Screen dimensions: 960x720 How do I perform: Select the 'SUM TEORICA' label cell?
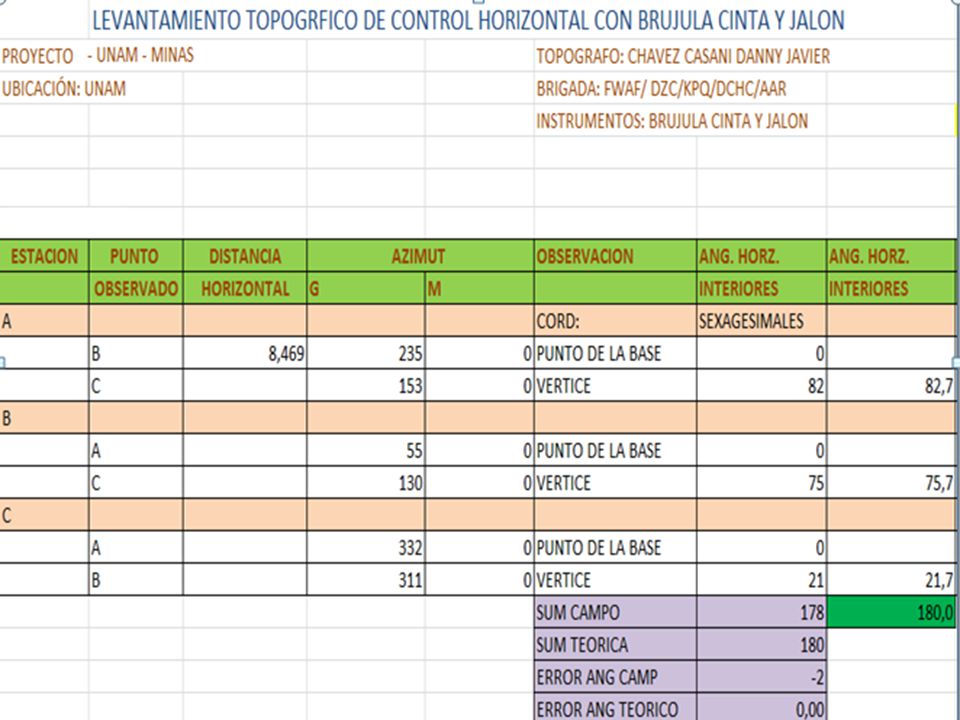615,645
